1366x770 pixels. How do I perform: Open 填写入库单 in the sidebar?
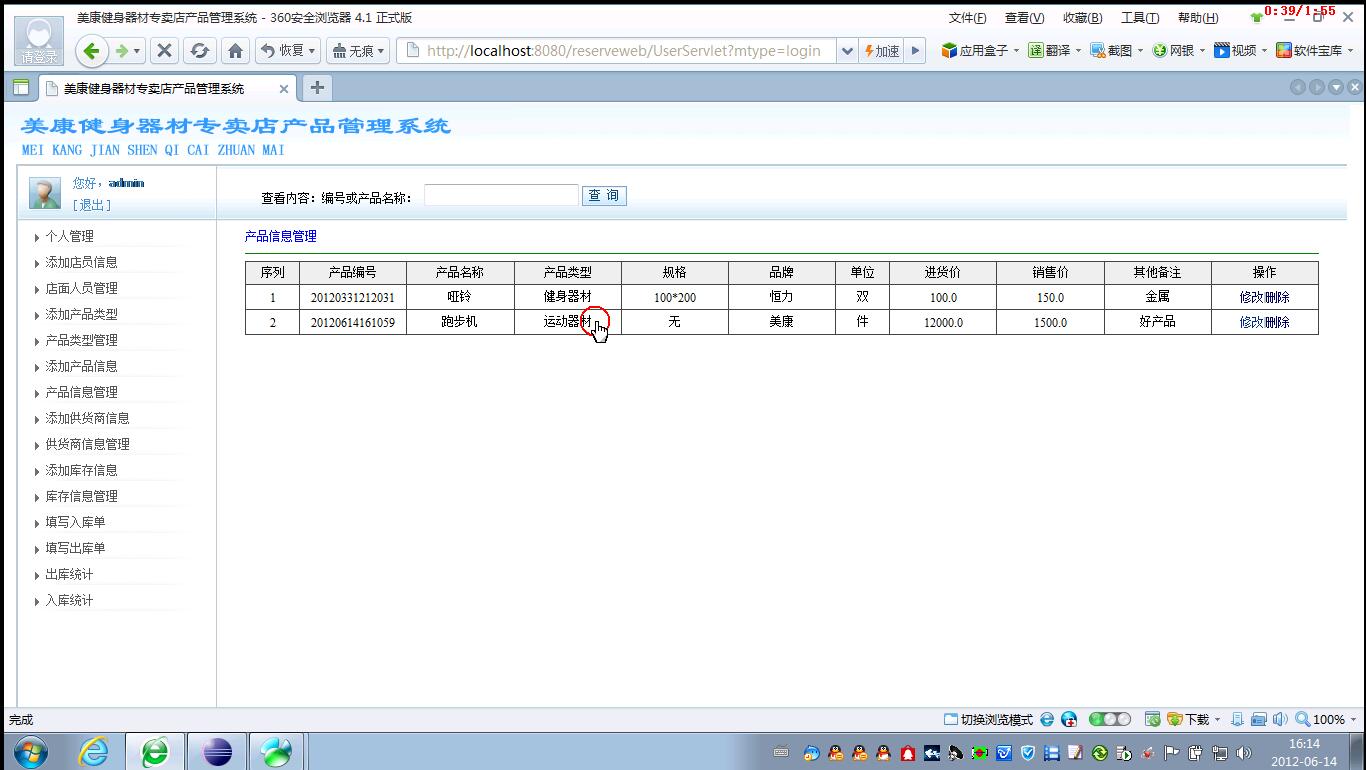[75, 522]
